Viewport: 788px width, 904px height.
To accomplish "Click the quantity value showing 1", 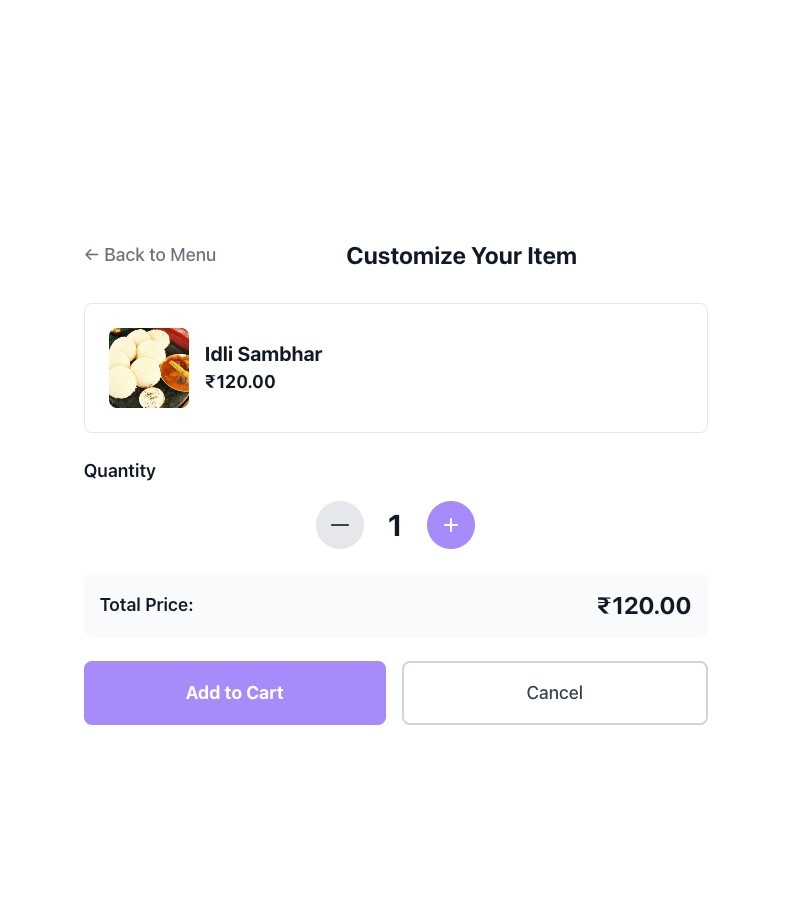I will [395, 525].
